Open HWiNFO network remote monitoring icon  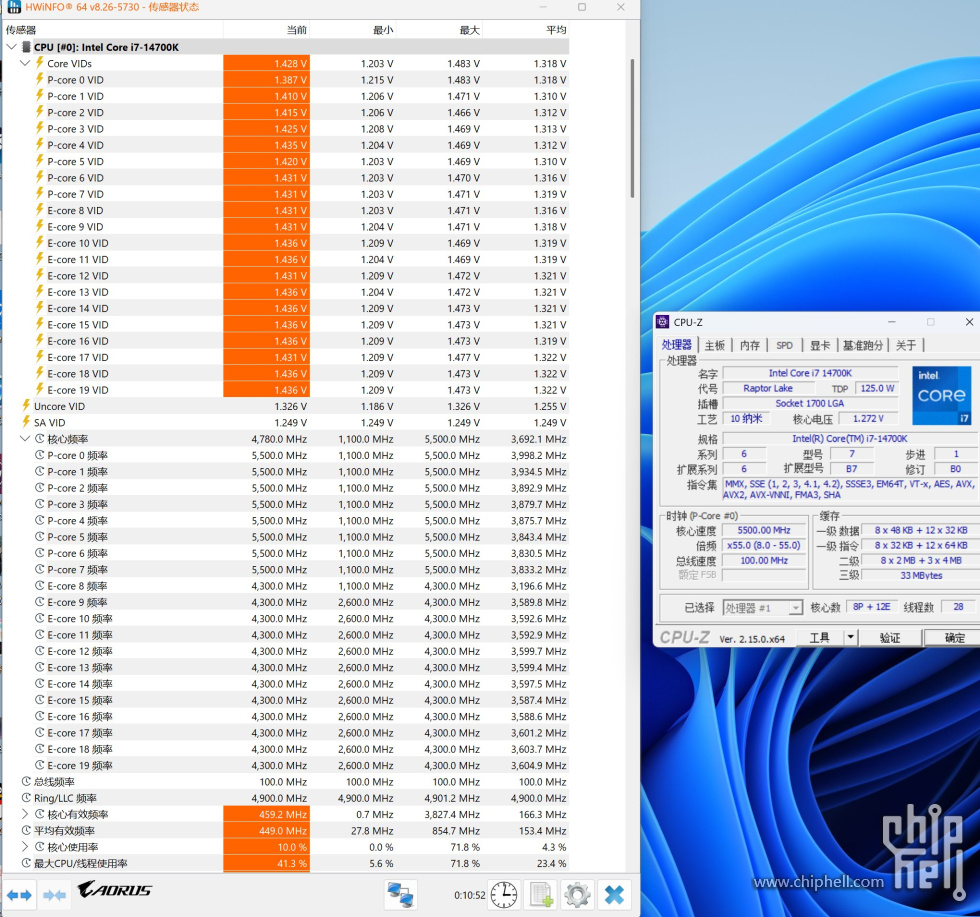(400, 895)
